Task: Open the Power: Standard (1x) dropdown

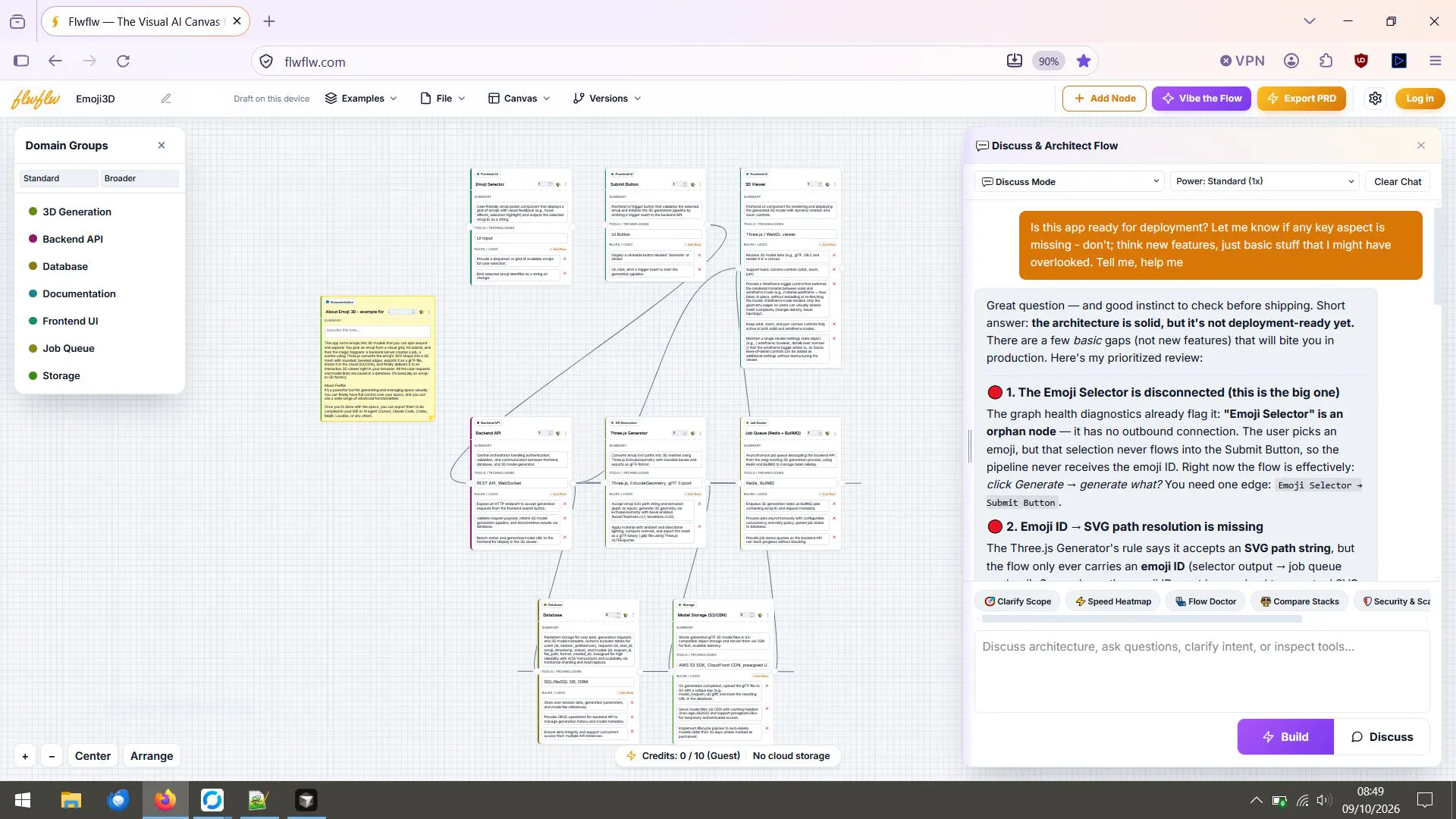Action: tap(1265, 182)
